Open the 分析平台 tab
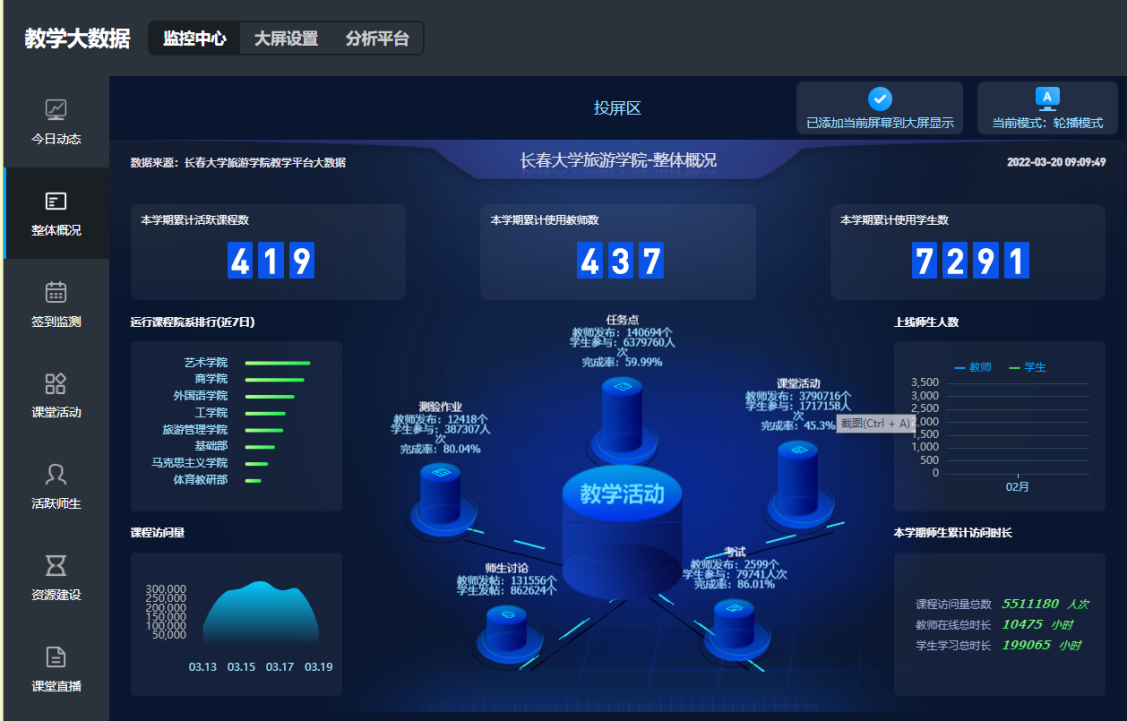The width and height of the screenshot is (1127, 721). (377, 39)
